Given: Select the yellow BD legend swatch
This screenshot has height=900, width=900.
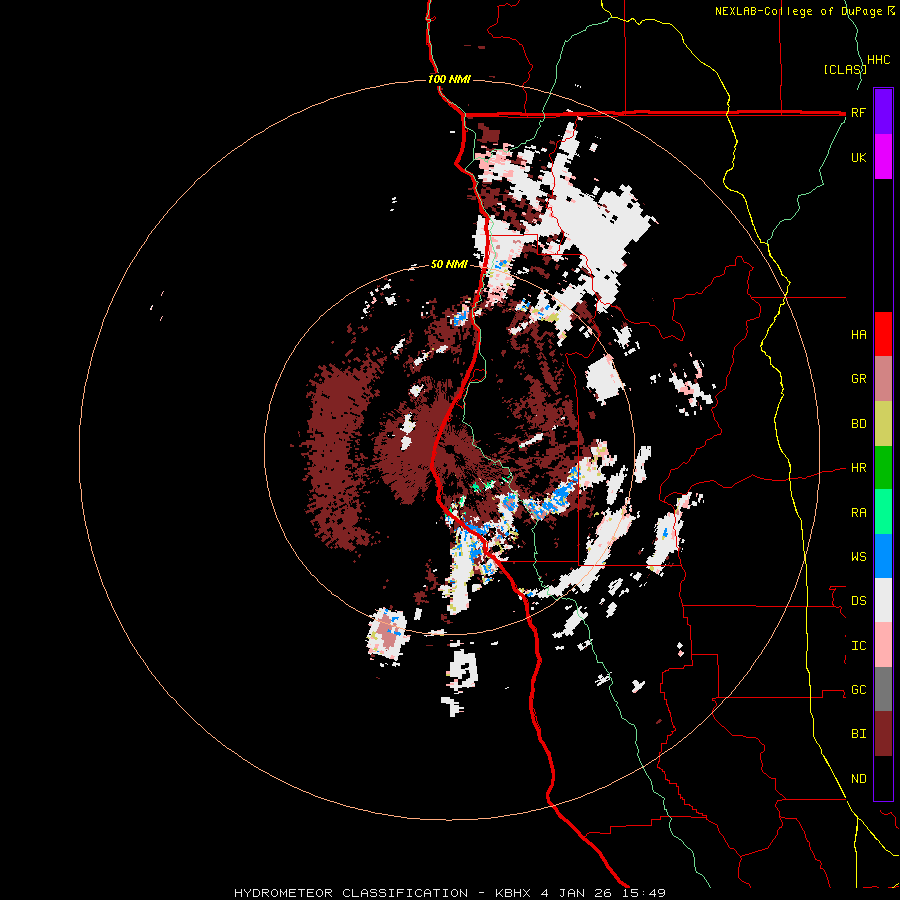Looking at the screenshot, I should [x=883, y=424].
